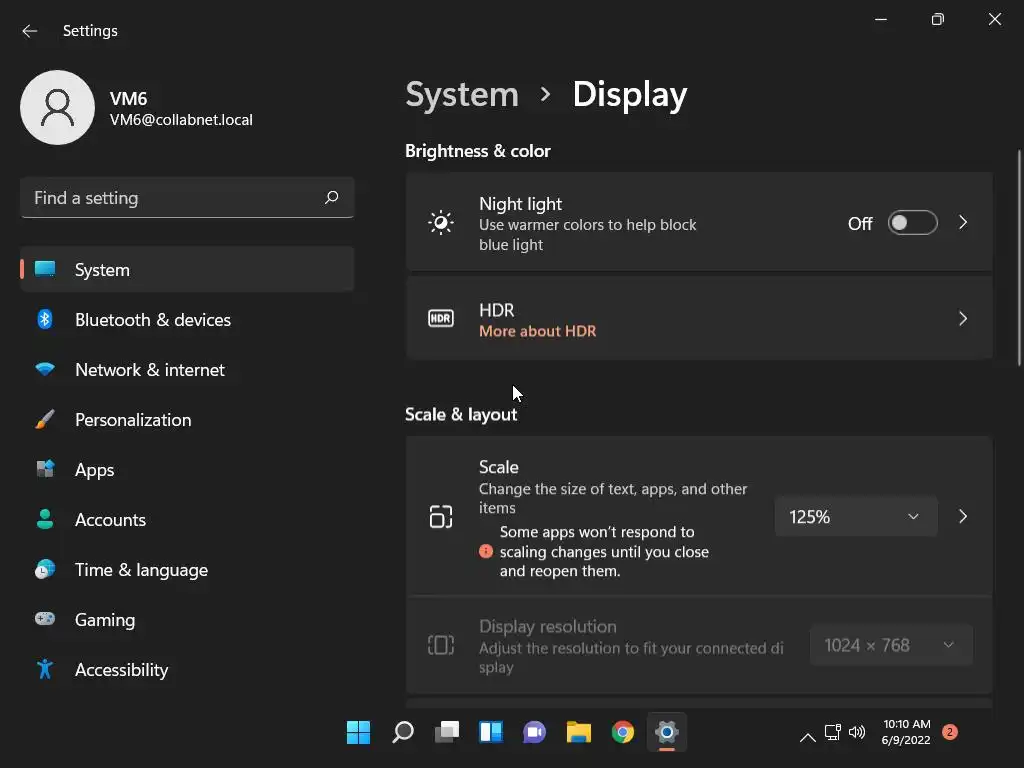This screenshot has width=1024, height=768.
Task: Select System in the sidebar
Action: click(187, 269)
